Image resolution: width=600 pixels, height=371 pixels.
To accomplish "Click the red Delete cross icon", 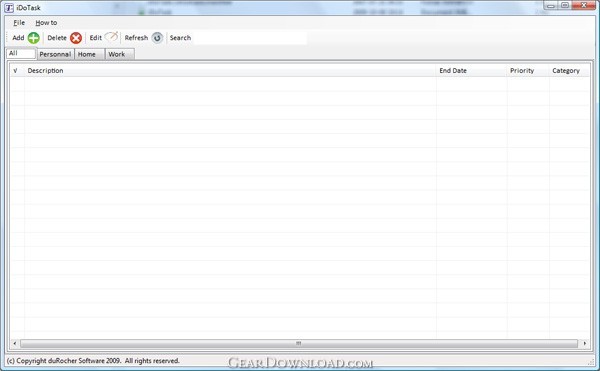I will 76,38.
